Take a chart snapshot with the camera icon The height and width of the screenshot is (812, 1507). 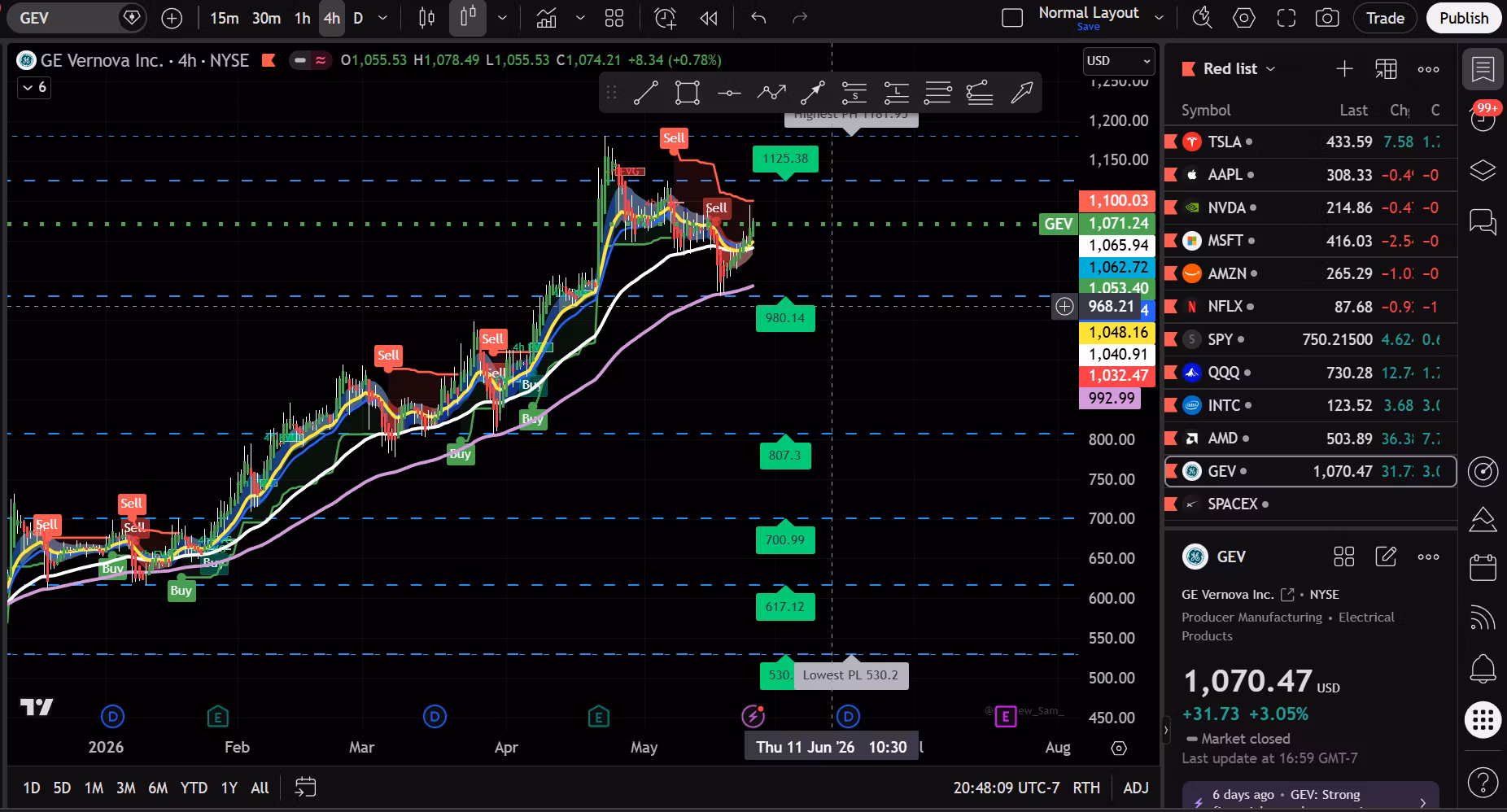pos(1327,18)
